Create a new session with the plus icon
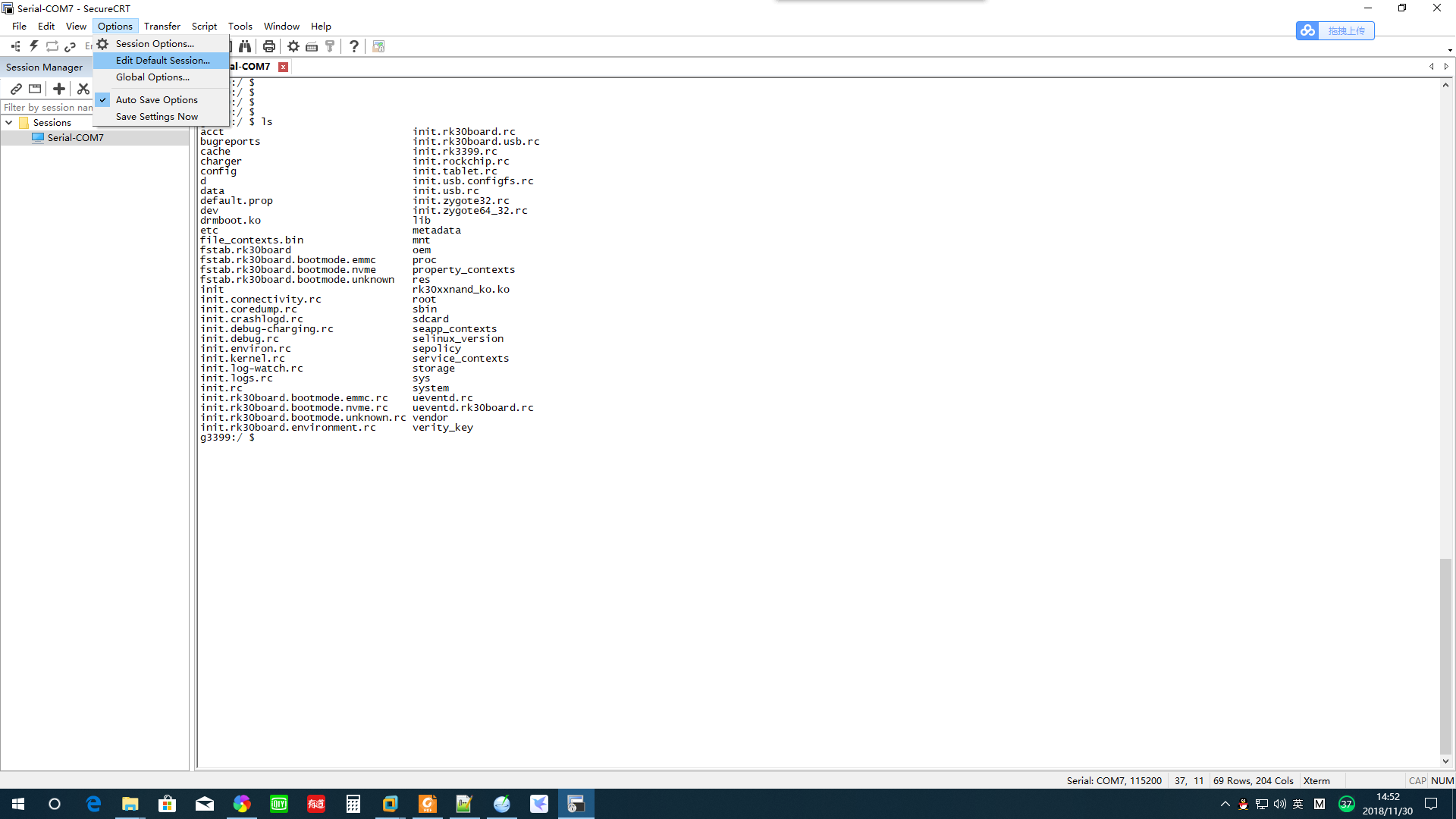Image resolution: width=1456 pixels, height=819 pixels. click(x=59, y=89)
